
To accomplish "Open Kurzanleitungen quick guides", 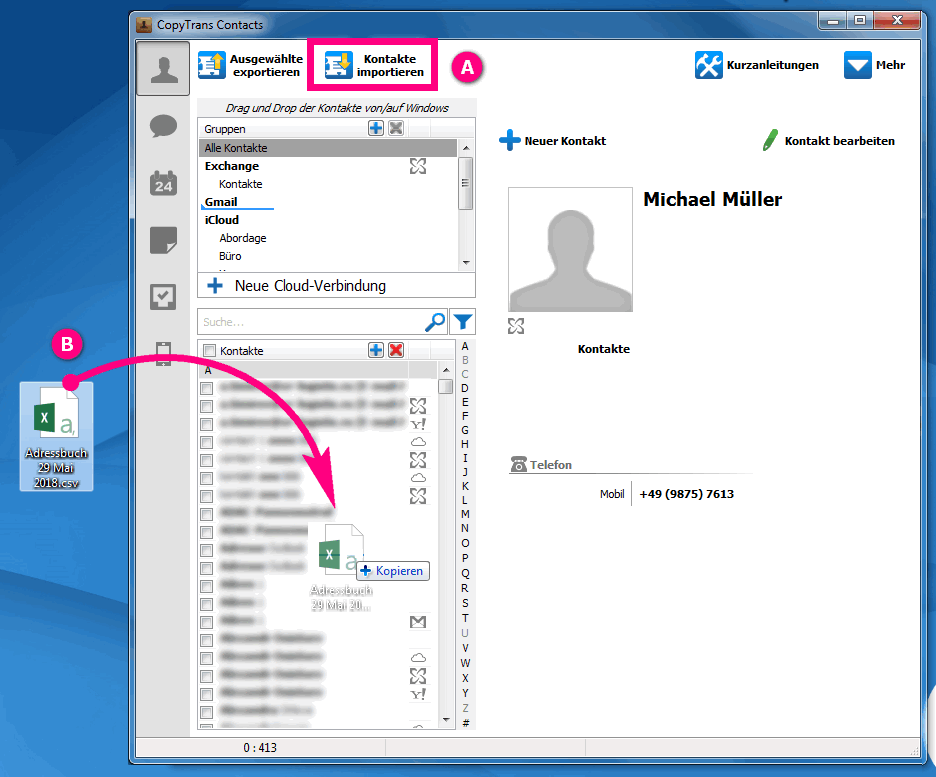I will (x=757, y=65).
